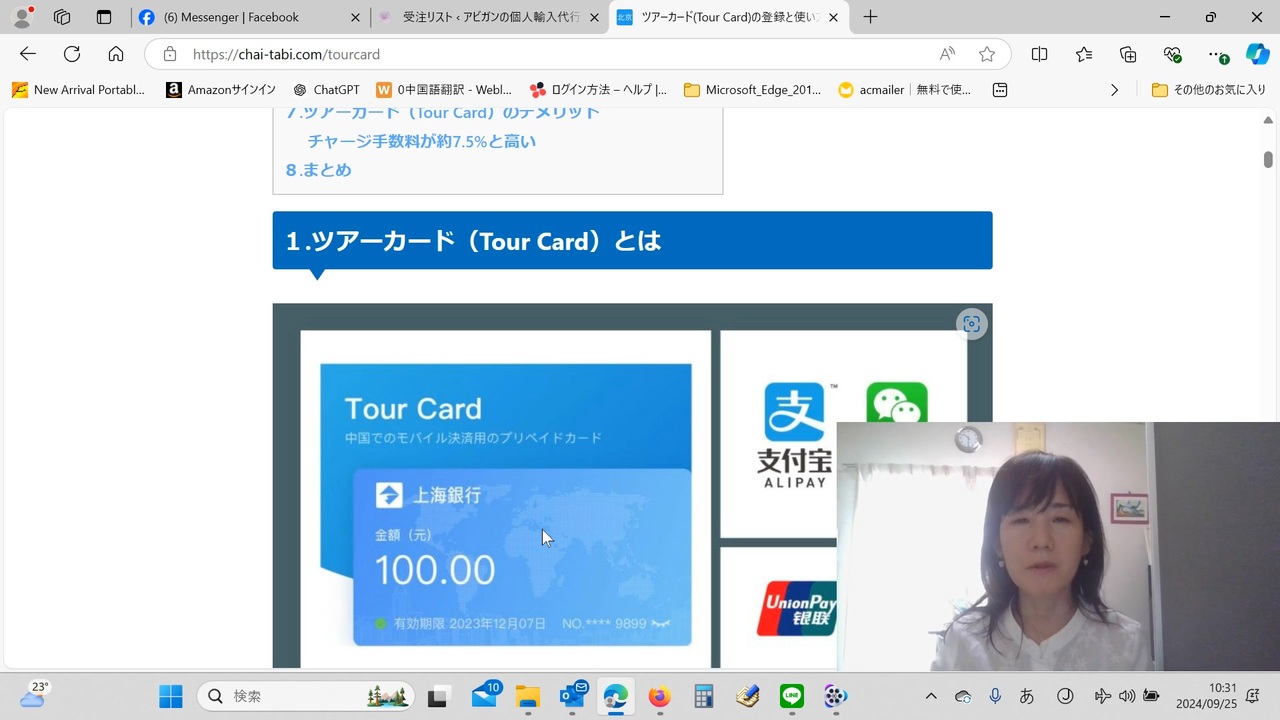The image size is (1280, 720).
Task: Show hidden system tray icons chevron
Action: [931, 696]
